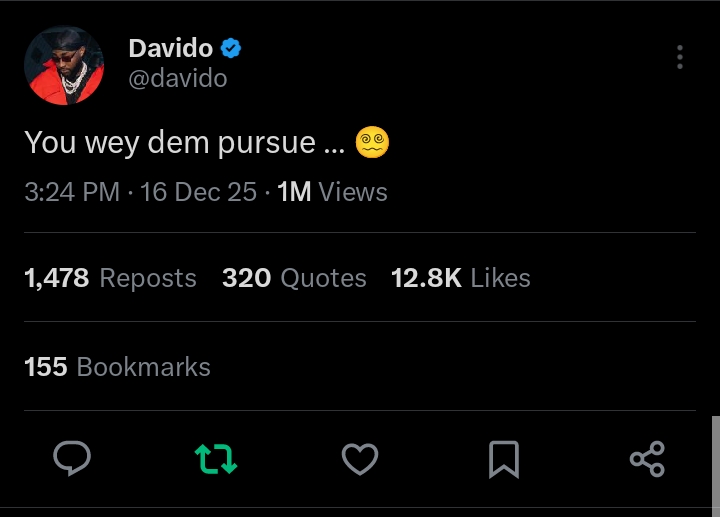Open the @davido handle link

[177, 78]
